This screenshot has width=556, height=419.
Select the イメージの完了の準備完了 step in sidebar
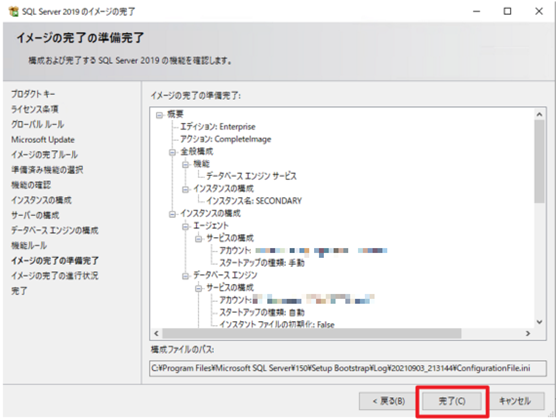55,261
